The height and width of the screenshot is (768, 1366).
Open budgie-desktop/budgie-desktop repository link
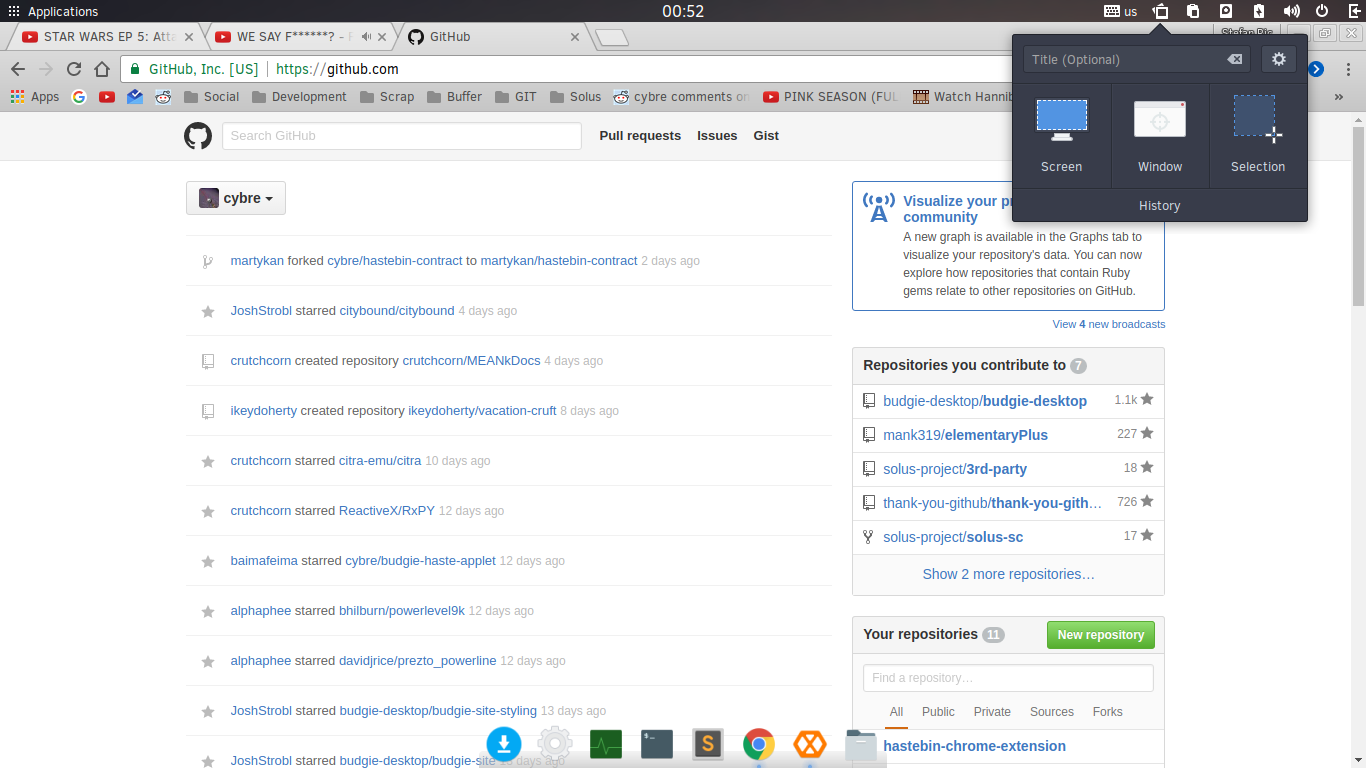pyautogui.click(x=985, y=401)
